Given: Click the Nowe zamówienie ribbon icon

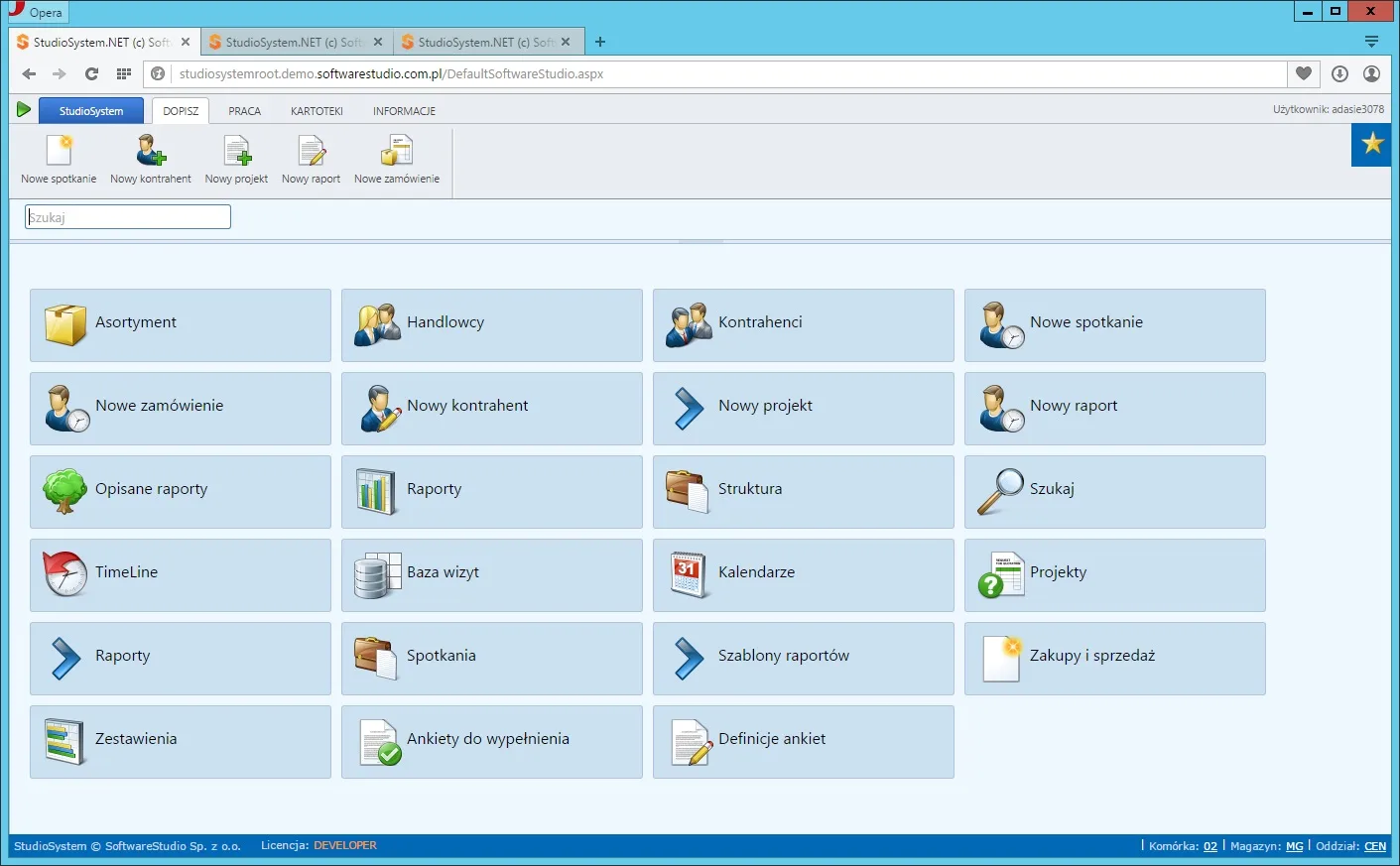Looking at the screenshot, I should pyautogui.click(x=397, y=160).
